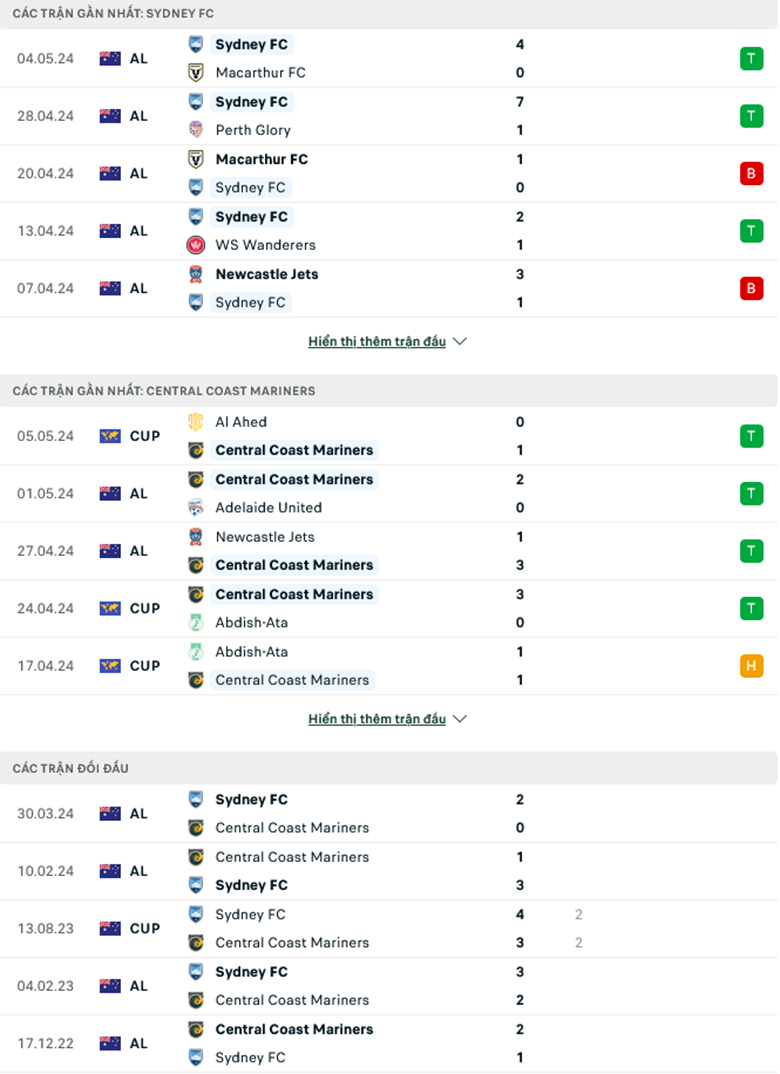Expand more Central Coast Mariners matches chevron

pyautogui.click(x=460, y=719)
